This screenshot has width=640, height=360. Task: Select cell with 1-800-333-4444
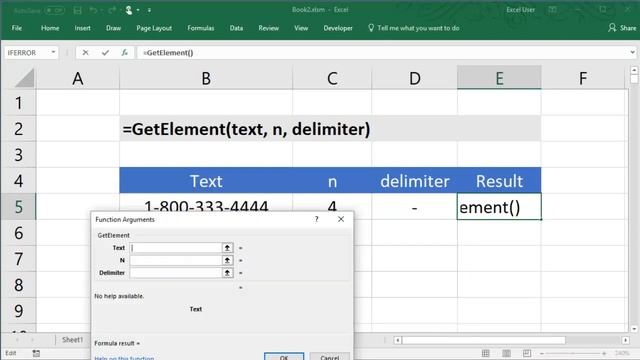click(206, 203)
